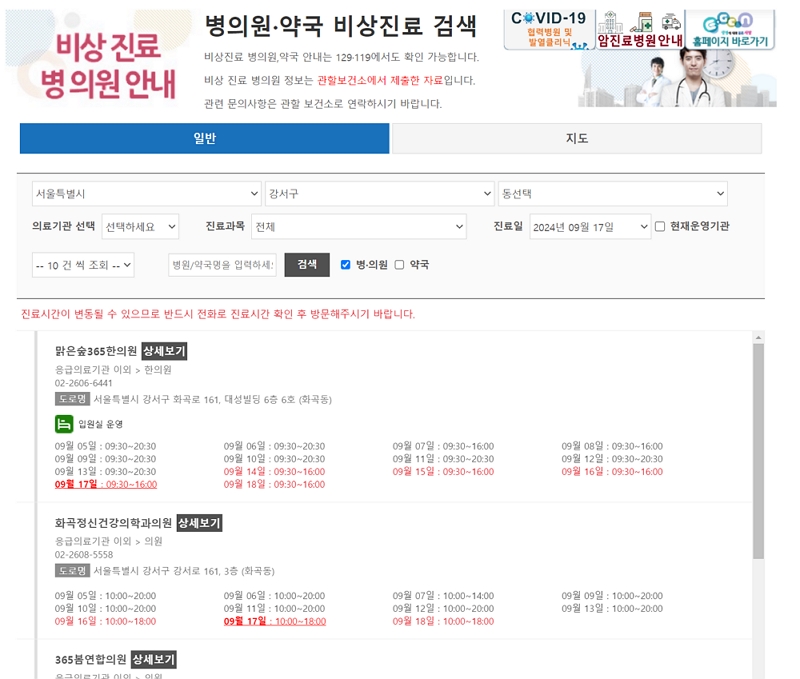
Task: Focus the 병원/약국명 search input field
Action: 222,265
